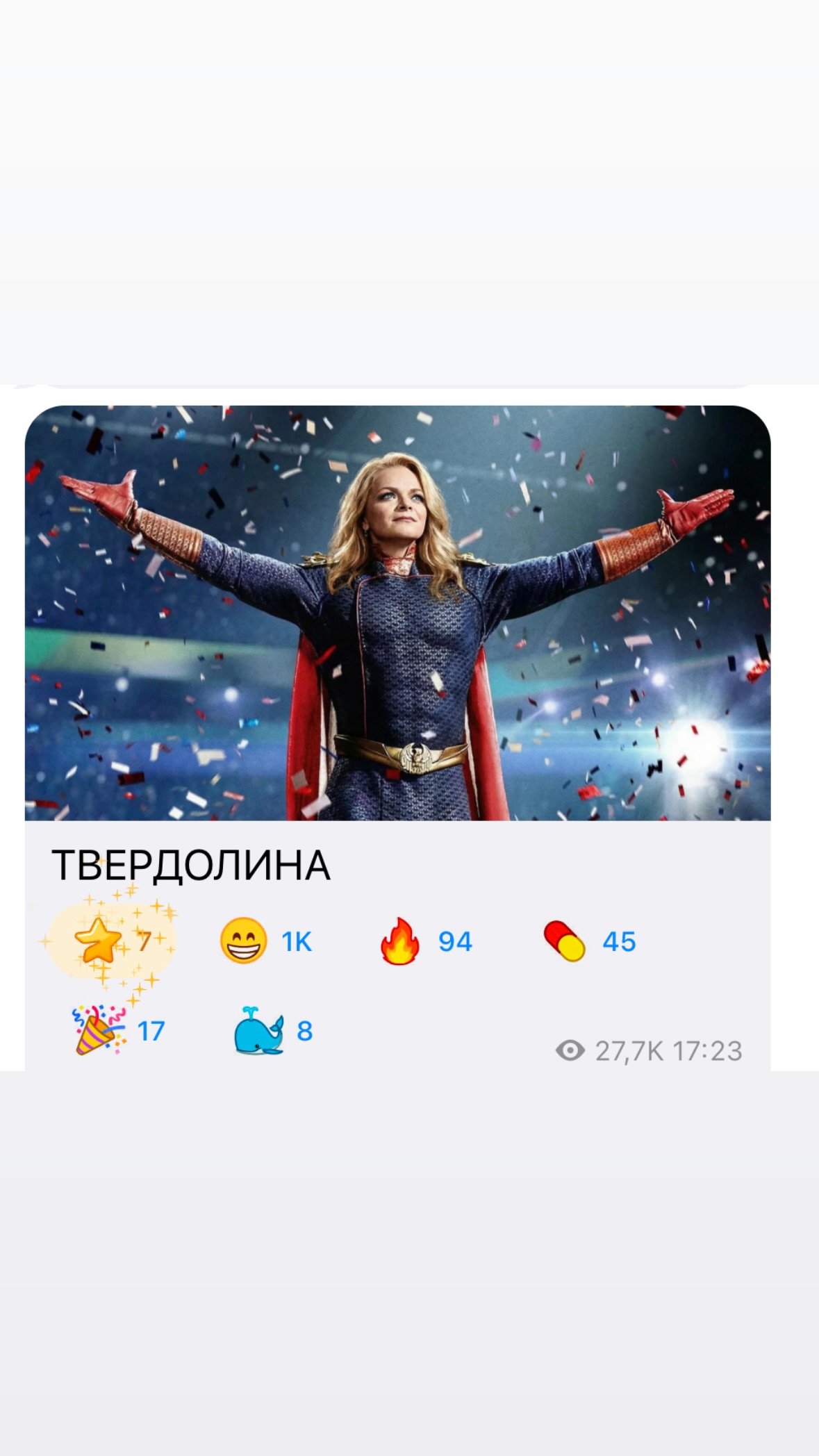Click the gold belt buckle in photo
This screenshot has height=1456, width=819.
click(418, 756)
